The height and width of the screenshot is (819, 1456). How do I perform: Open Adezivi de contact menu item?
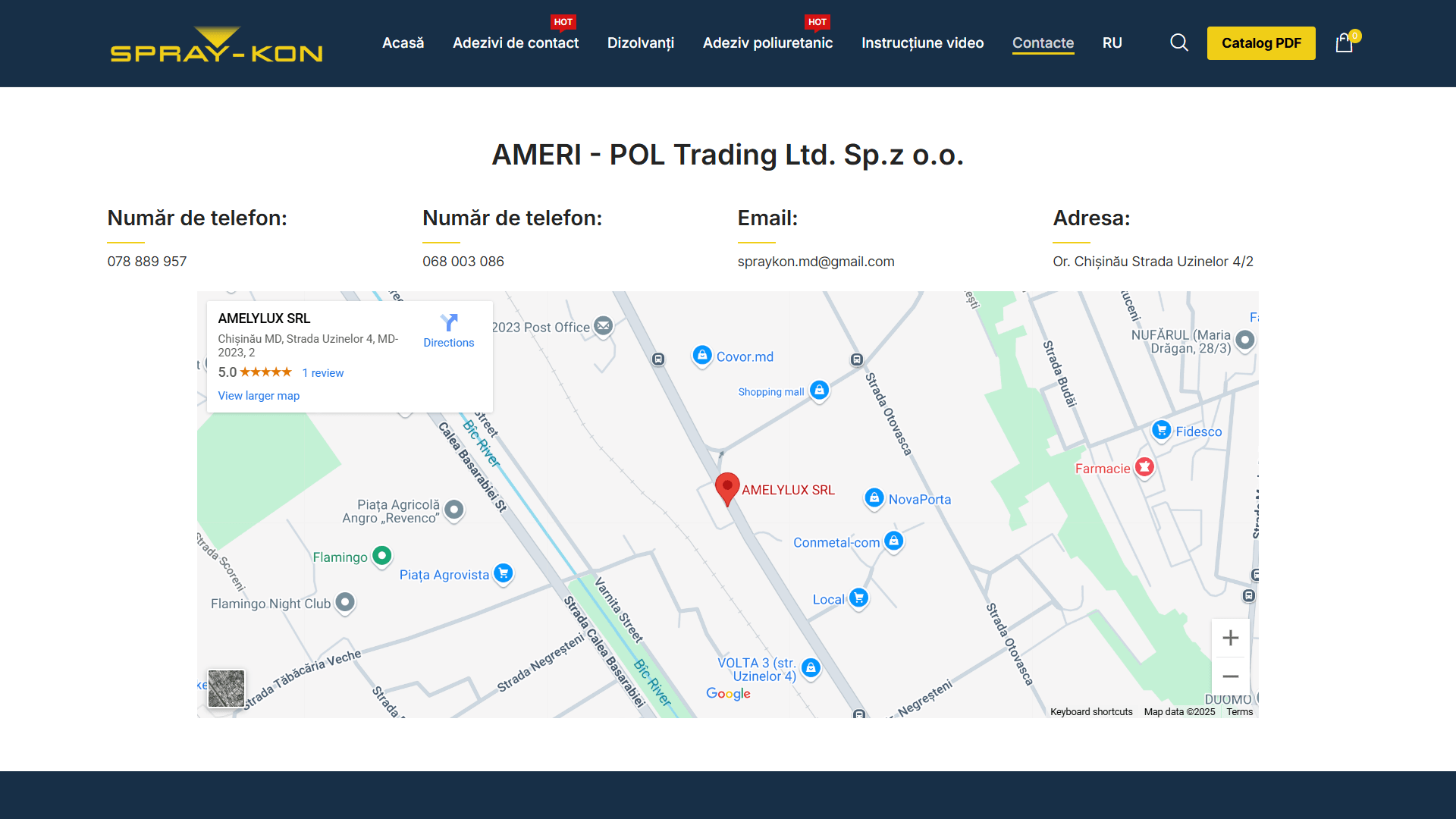tap(516, 43)
